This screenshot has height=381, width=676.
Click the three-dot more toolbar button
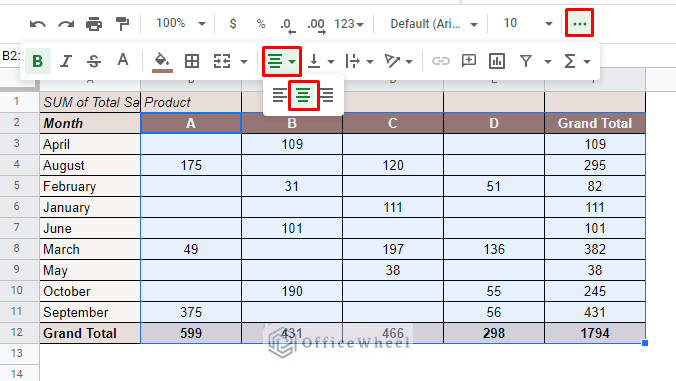(x=579, y=23)
